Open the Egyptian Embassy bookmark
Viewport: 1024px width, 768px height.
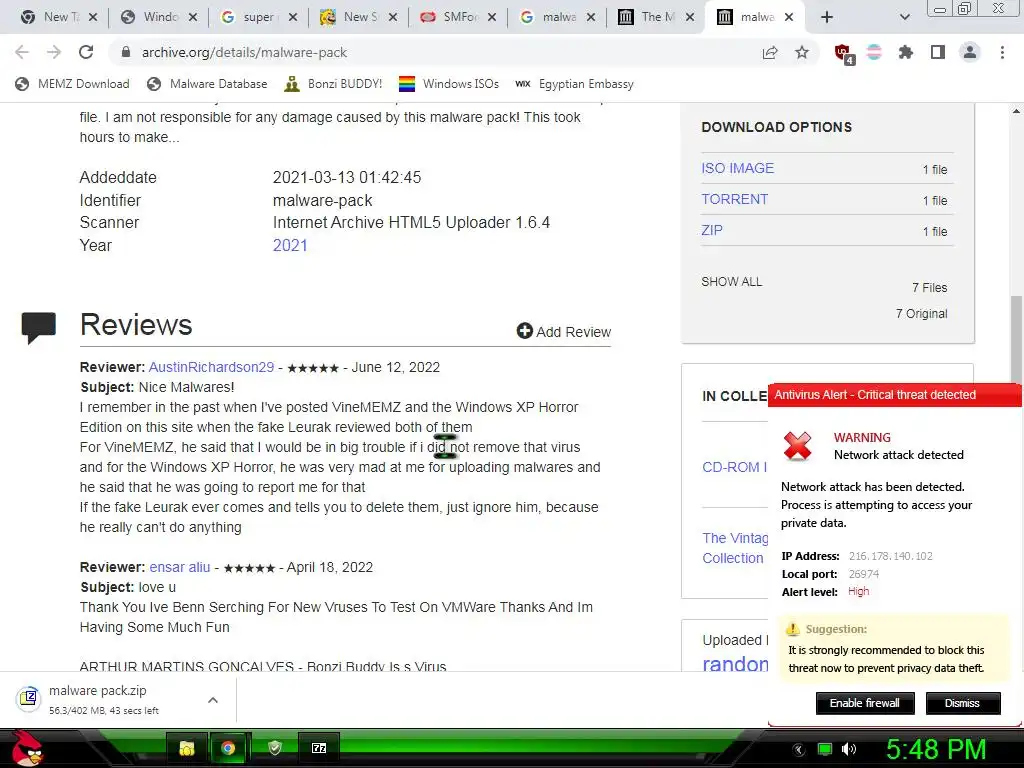575,84
